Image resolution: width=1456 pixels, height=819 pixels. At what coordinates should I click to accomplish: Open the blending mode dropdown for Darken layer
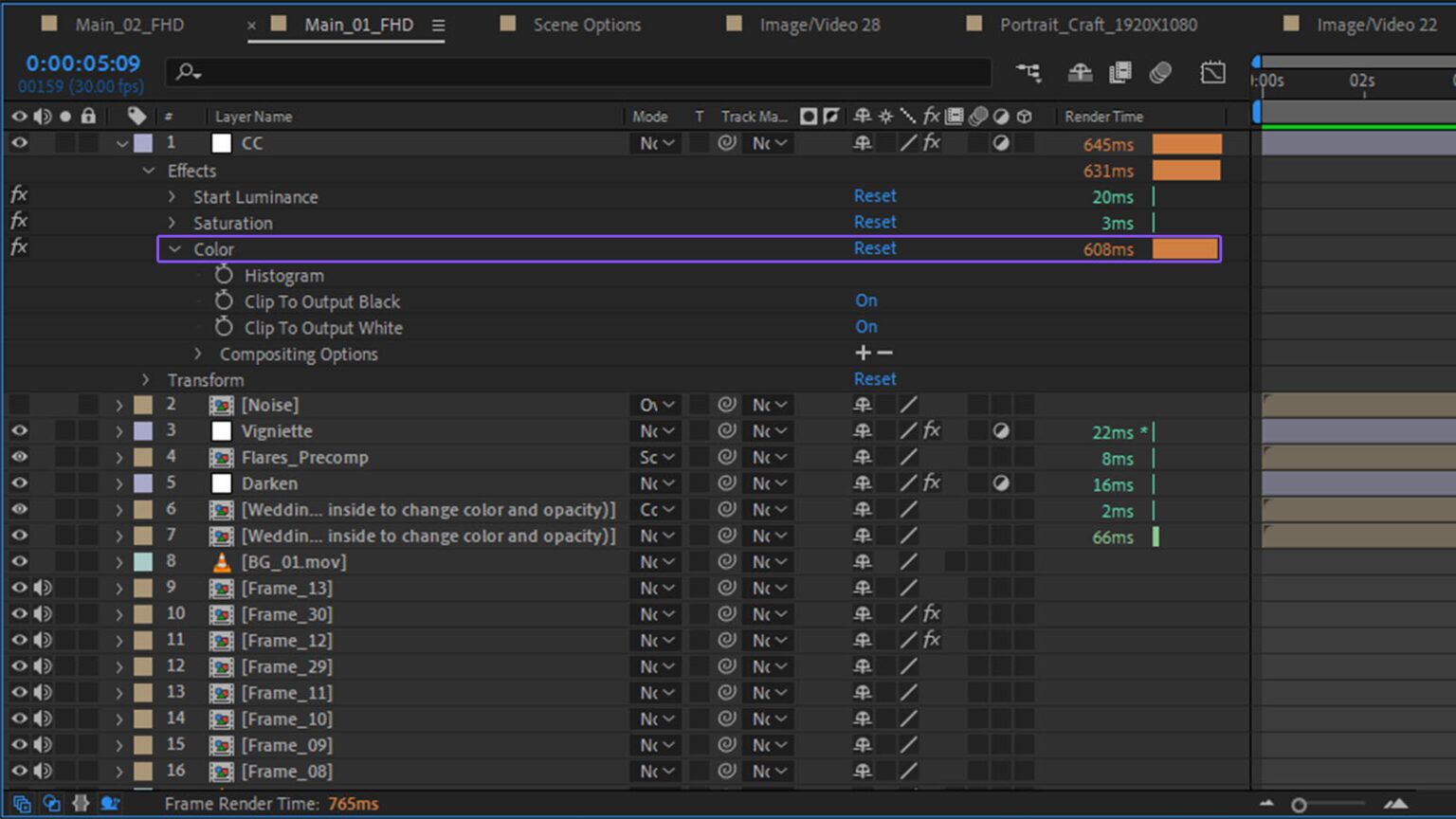click(x=655, y=483)
